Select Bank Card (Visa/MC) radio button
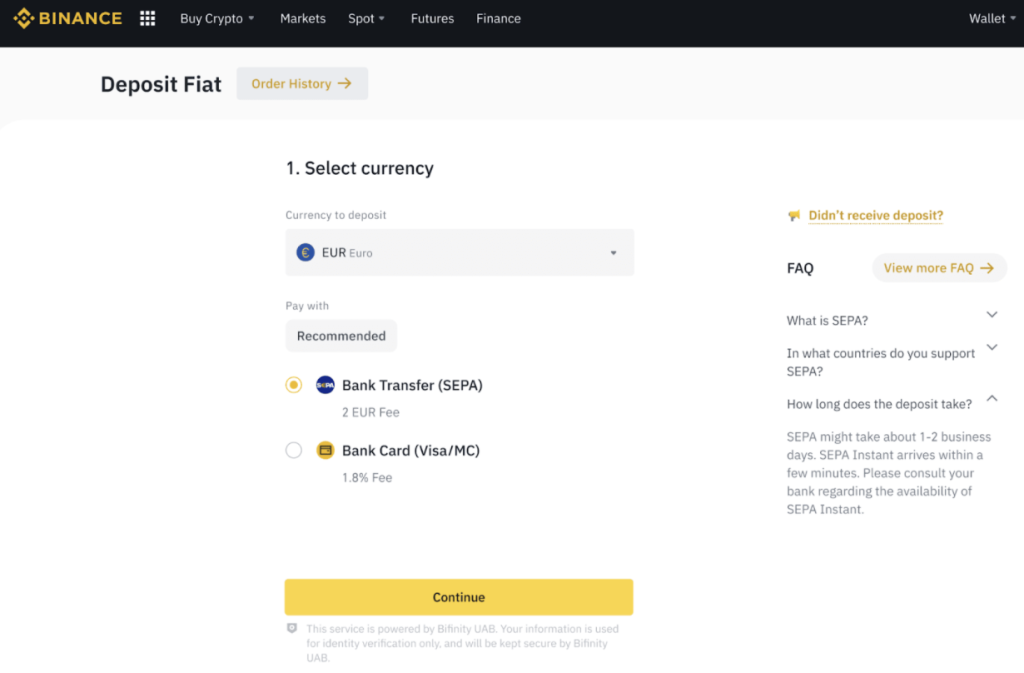 coord(294,451)
